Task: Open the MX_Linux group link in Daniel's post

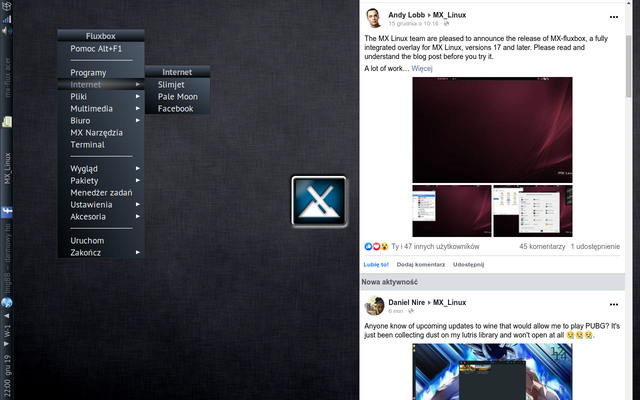Action: point(449,302)
